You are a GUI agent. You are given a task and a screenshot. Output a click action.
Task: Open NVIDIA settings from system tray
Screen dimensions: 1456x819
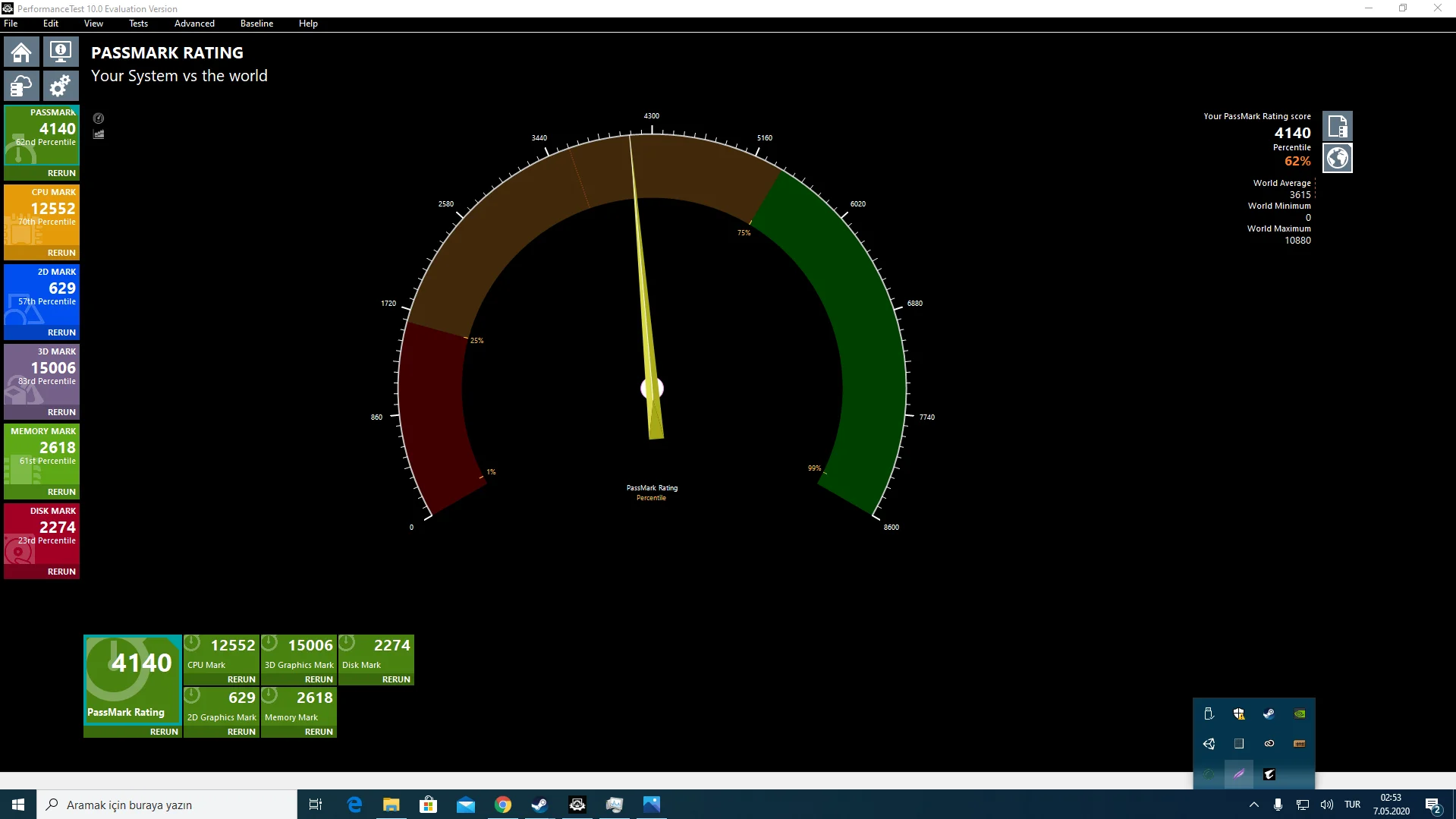tap(1299, 713)
